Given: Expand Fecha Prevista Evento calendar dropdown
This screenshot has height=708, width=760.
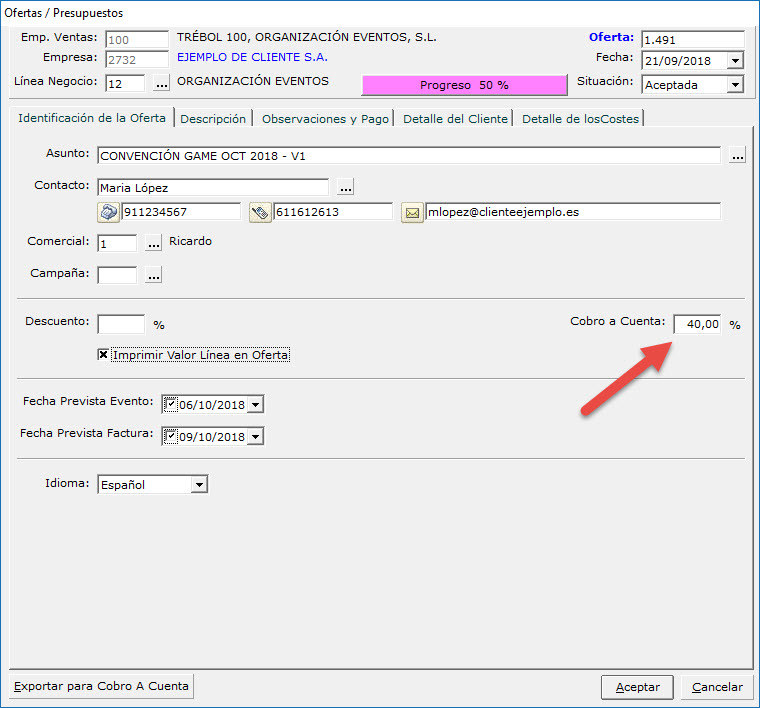Looking at the screenshot, I should 255,404.
